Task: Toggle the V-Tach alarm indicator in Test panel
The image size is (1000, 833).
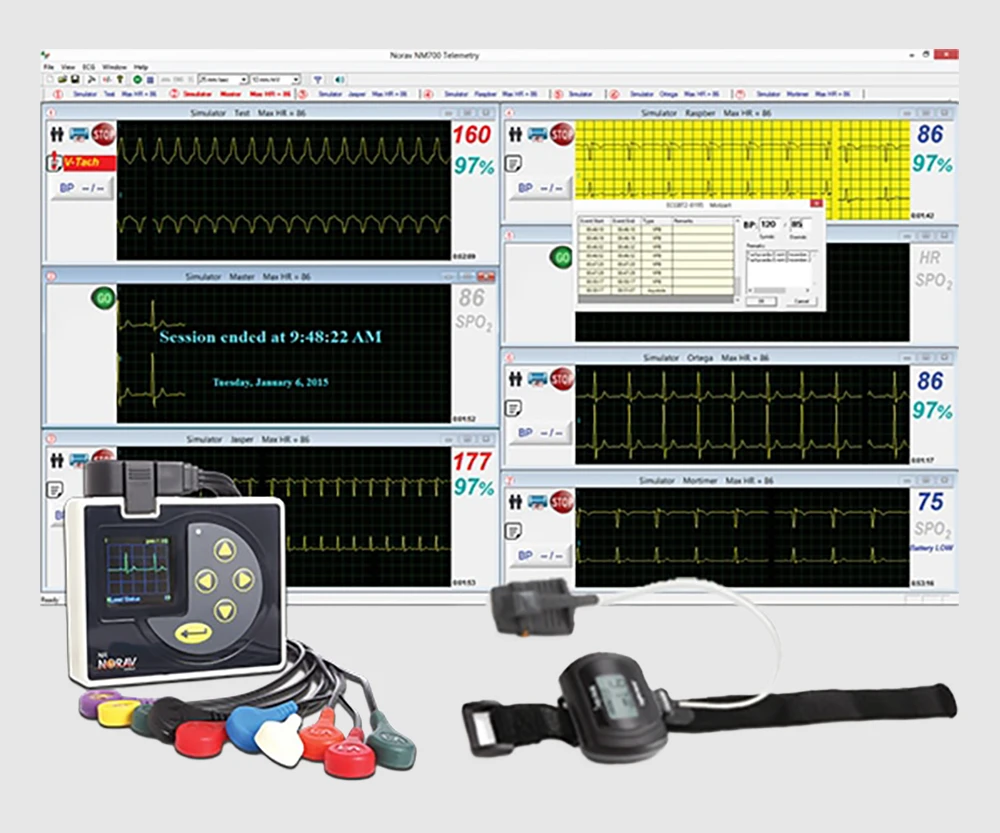Action: pyautogui.click(x=83, y=162)
